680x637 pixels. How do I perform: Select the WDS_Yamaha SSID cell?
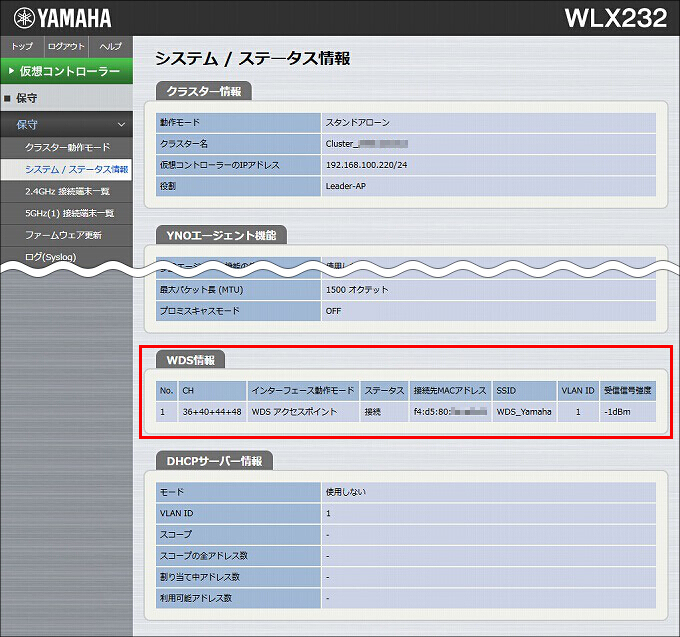[x=524, y=412]
